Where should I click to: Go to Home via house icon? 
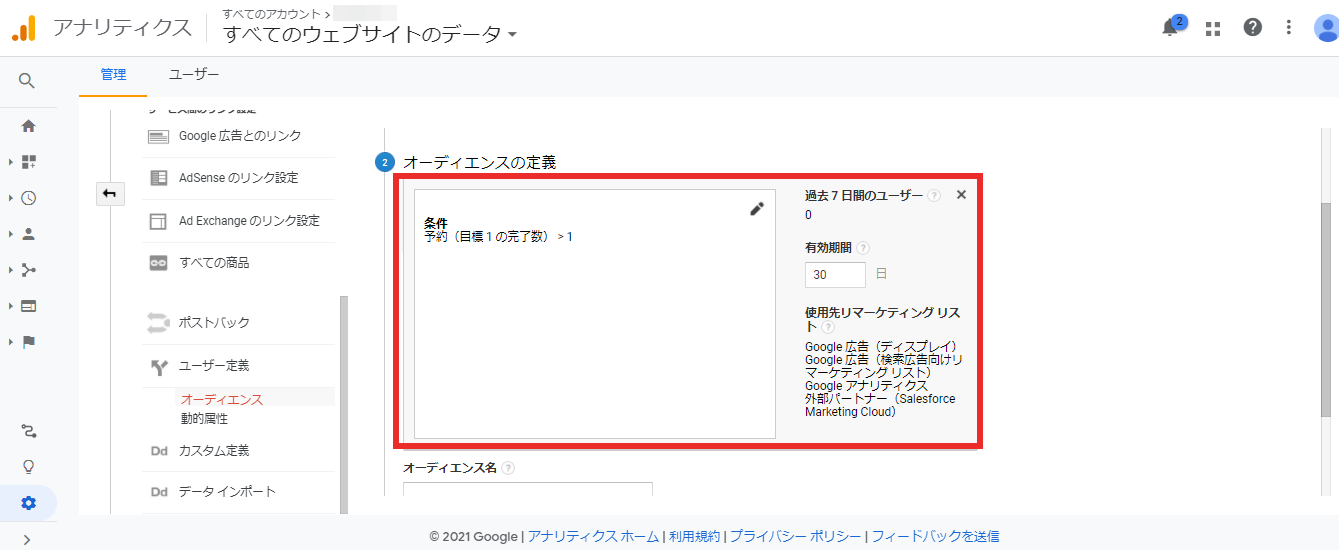pos(28,126)
